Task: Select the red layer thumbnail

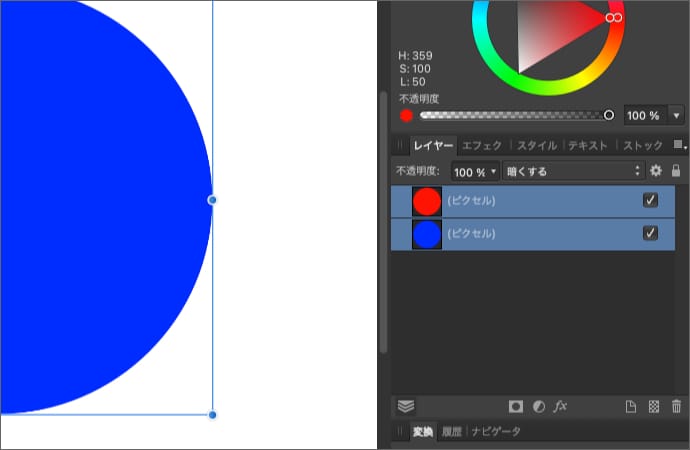Action: 427,201
